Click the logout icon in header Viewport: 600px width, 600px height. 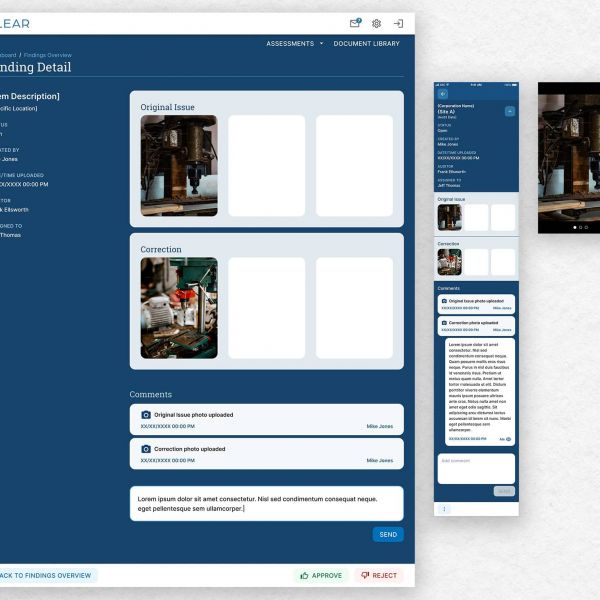[x=398, y=23]
